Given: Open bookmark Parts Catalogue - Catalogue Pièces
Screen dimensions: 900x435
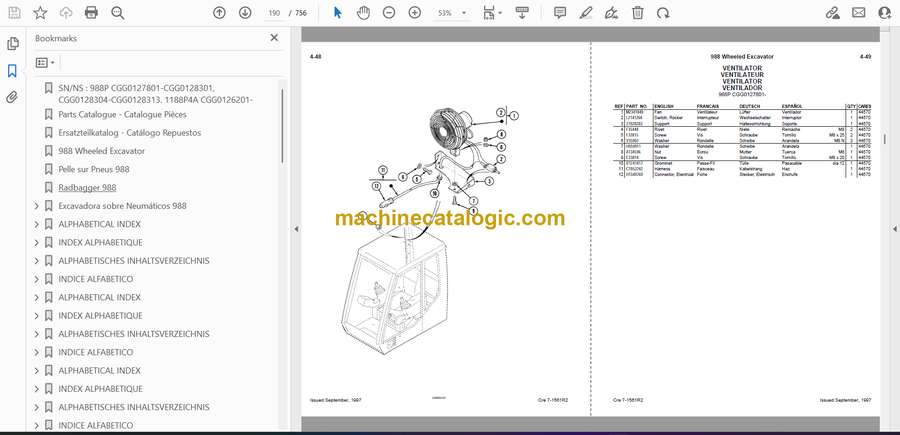Looking at the screenshot, I should [122, 114].
